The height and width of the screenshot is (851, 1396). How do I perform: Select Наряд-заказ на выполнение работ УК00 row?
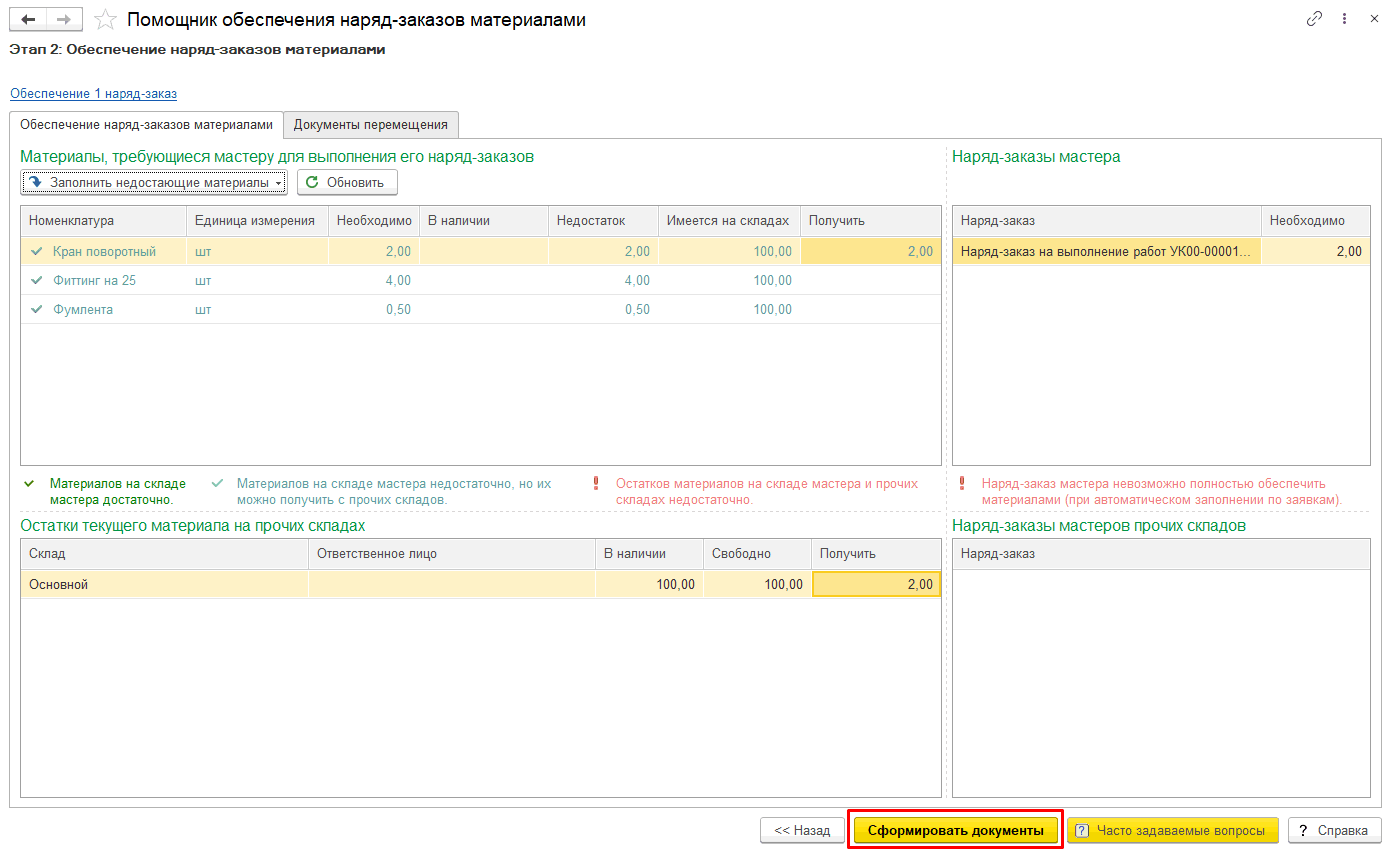(x=1161, y=251)
